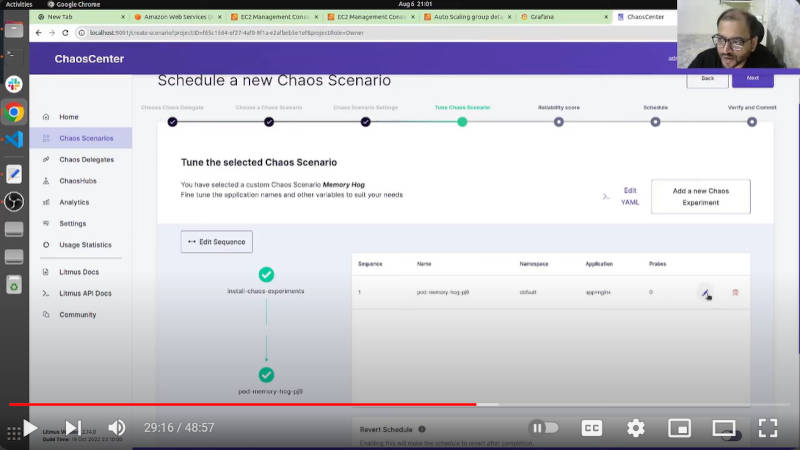Open Visual Studio Code from the dock

(14, 139)
